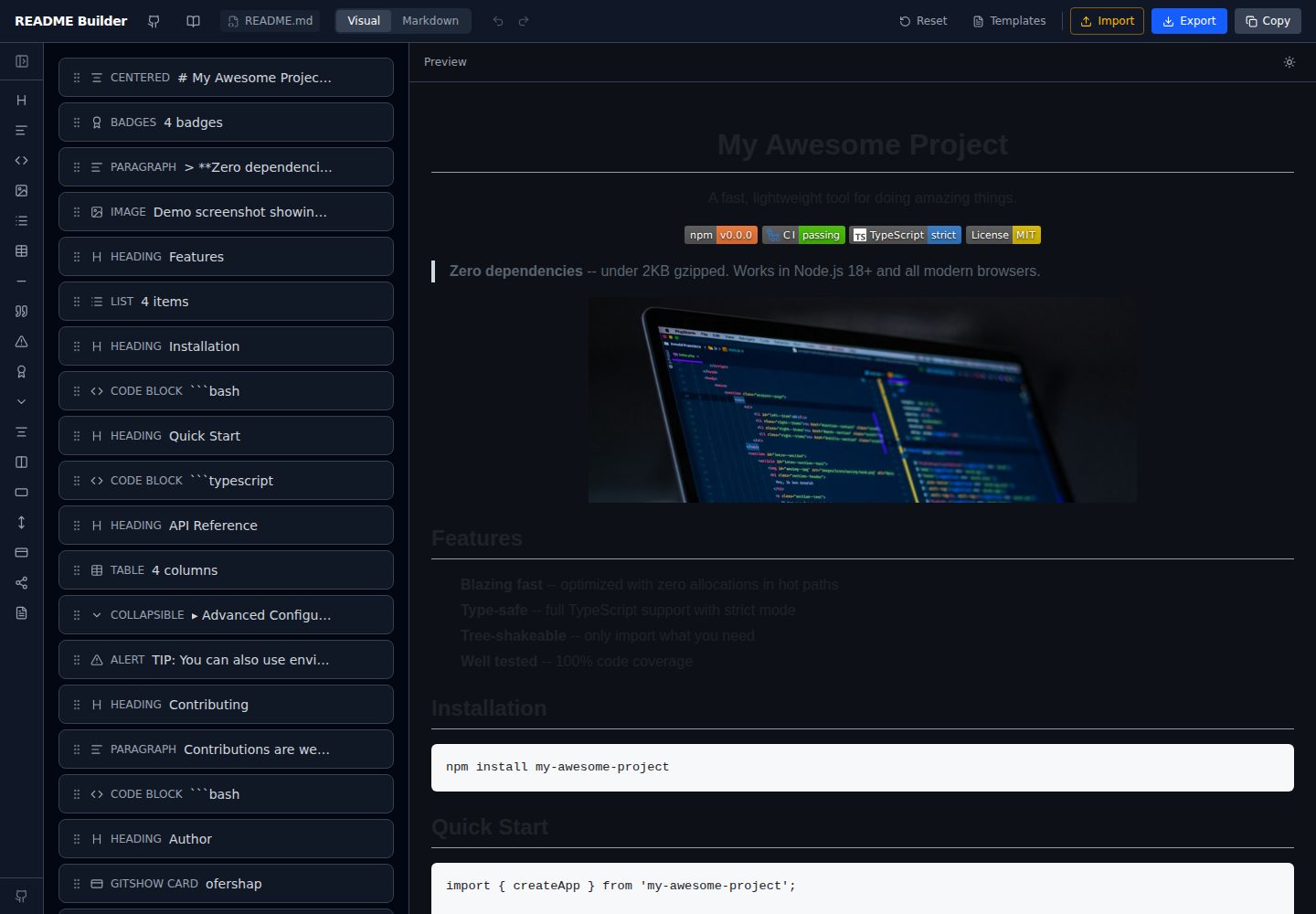Add a table block from the icon rail
This screenshot has height=914, width=1316.
click(22, 251)
